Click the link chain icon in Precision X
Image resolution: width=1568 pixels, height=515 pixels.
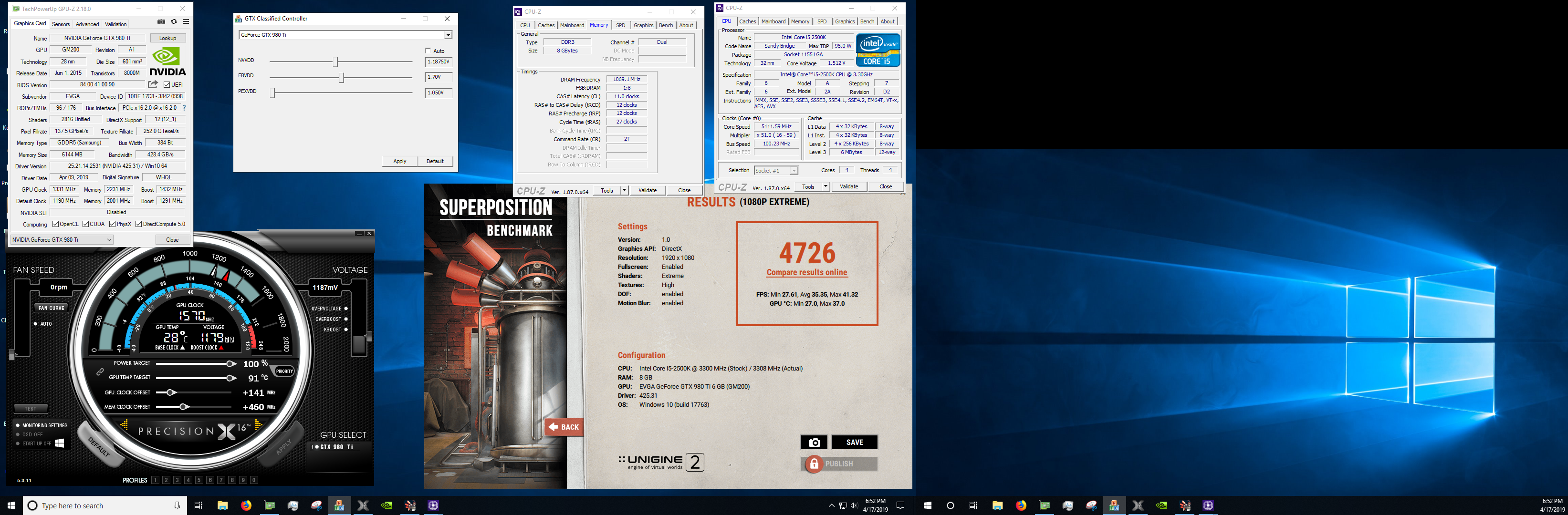pos(100,371)
